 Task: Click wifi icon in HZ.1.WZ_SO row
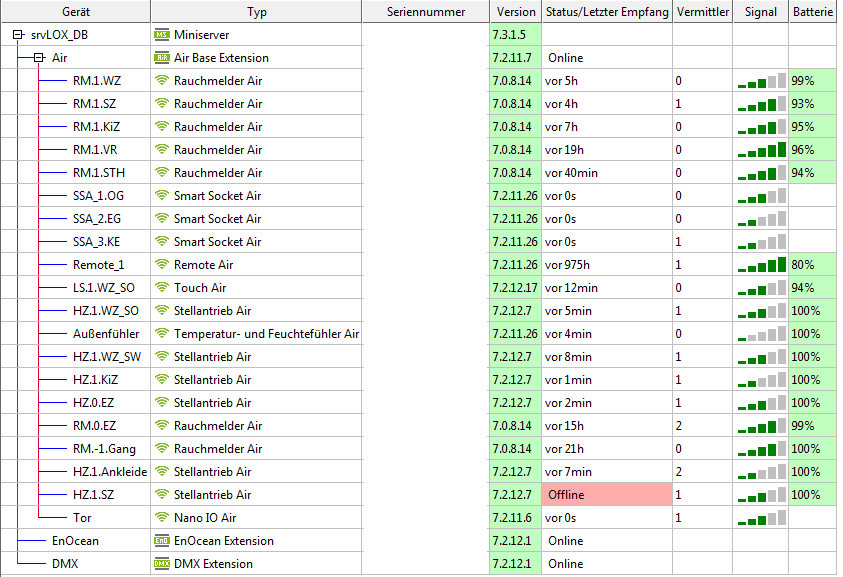(162, 311)
